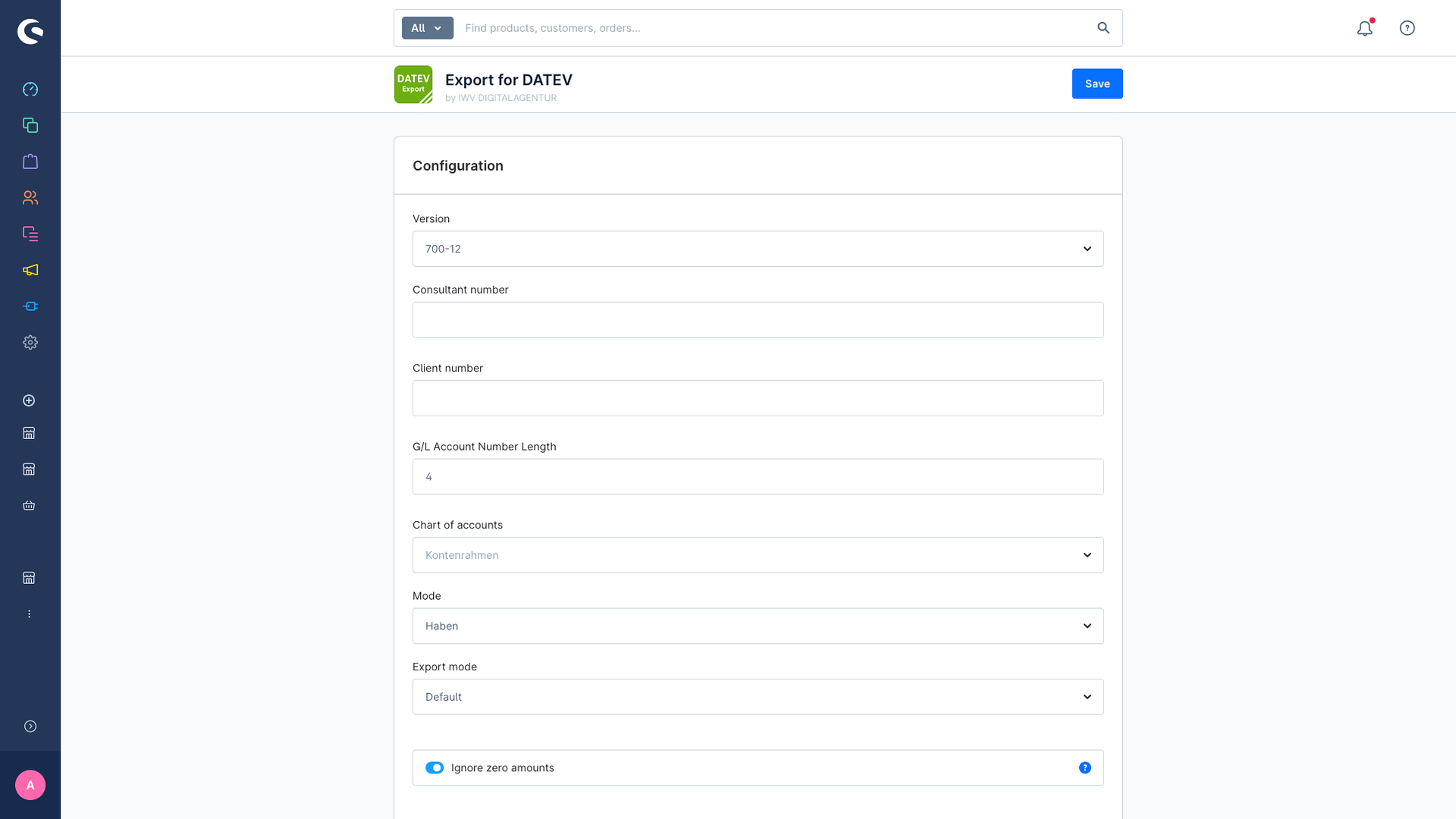Click the Shopware logo
This screenshot has width=1456, height=819.
coord(30,31)
